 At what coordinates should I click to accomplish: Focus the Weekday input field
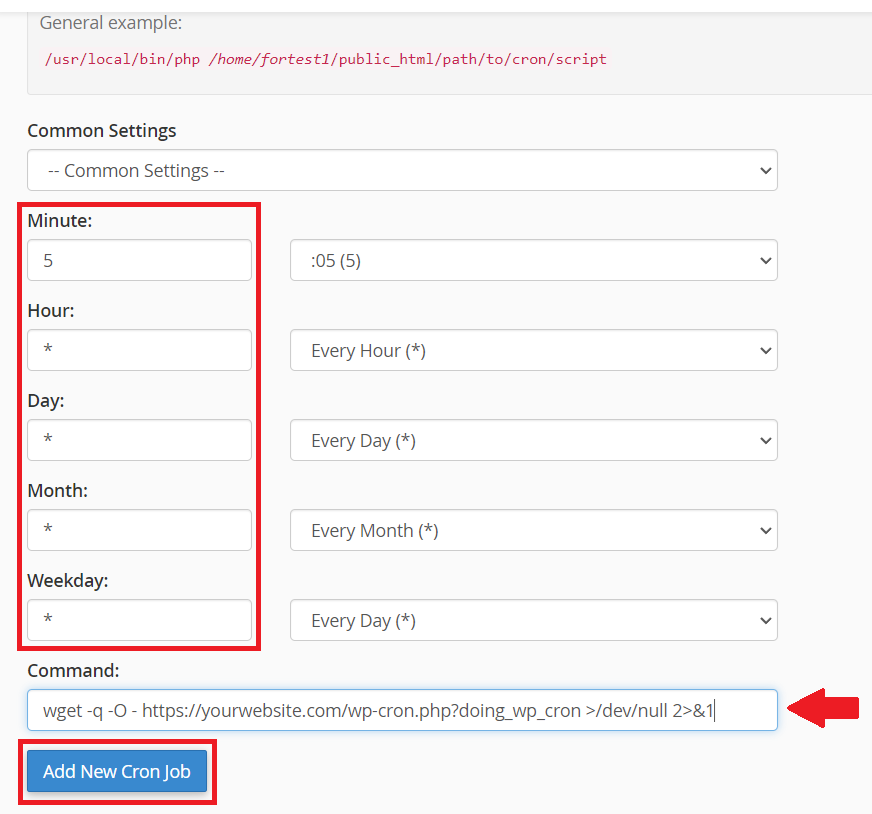click(x=139, y=621)
